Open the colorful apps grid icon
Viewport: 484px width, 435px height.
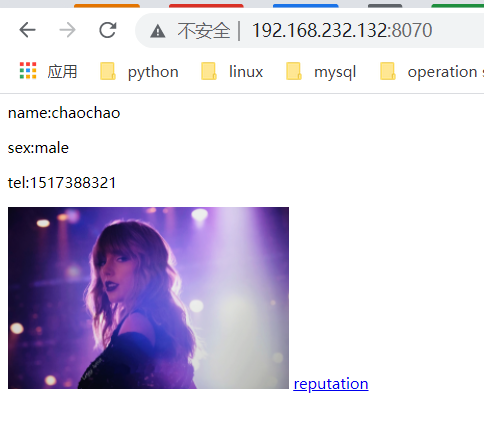[x=28, y=71]
